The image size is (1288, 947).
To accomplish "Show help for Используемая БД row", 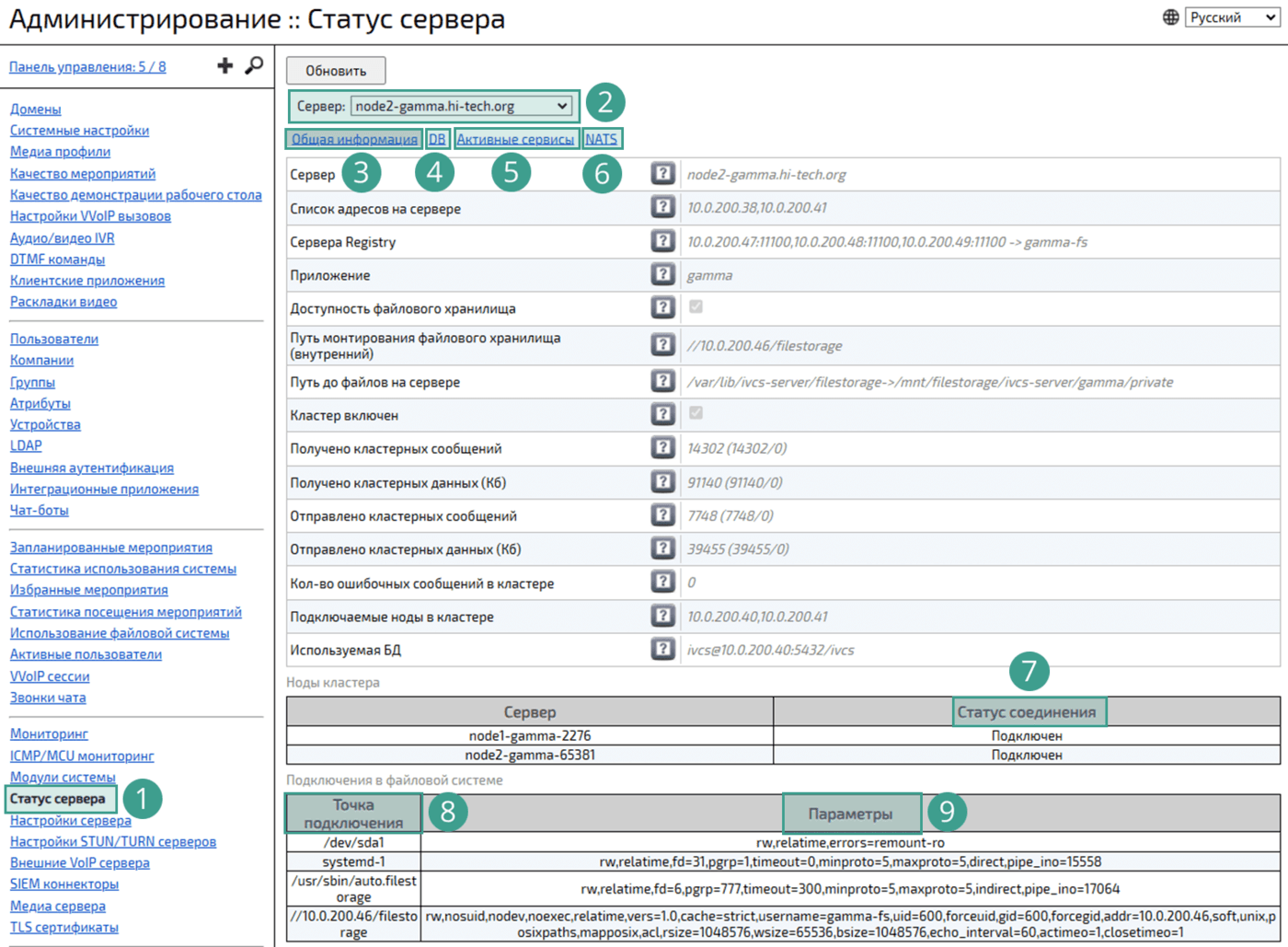I will [662, 649].
